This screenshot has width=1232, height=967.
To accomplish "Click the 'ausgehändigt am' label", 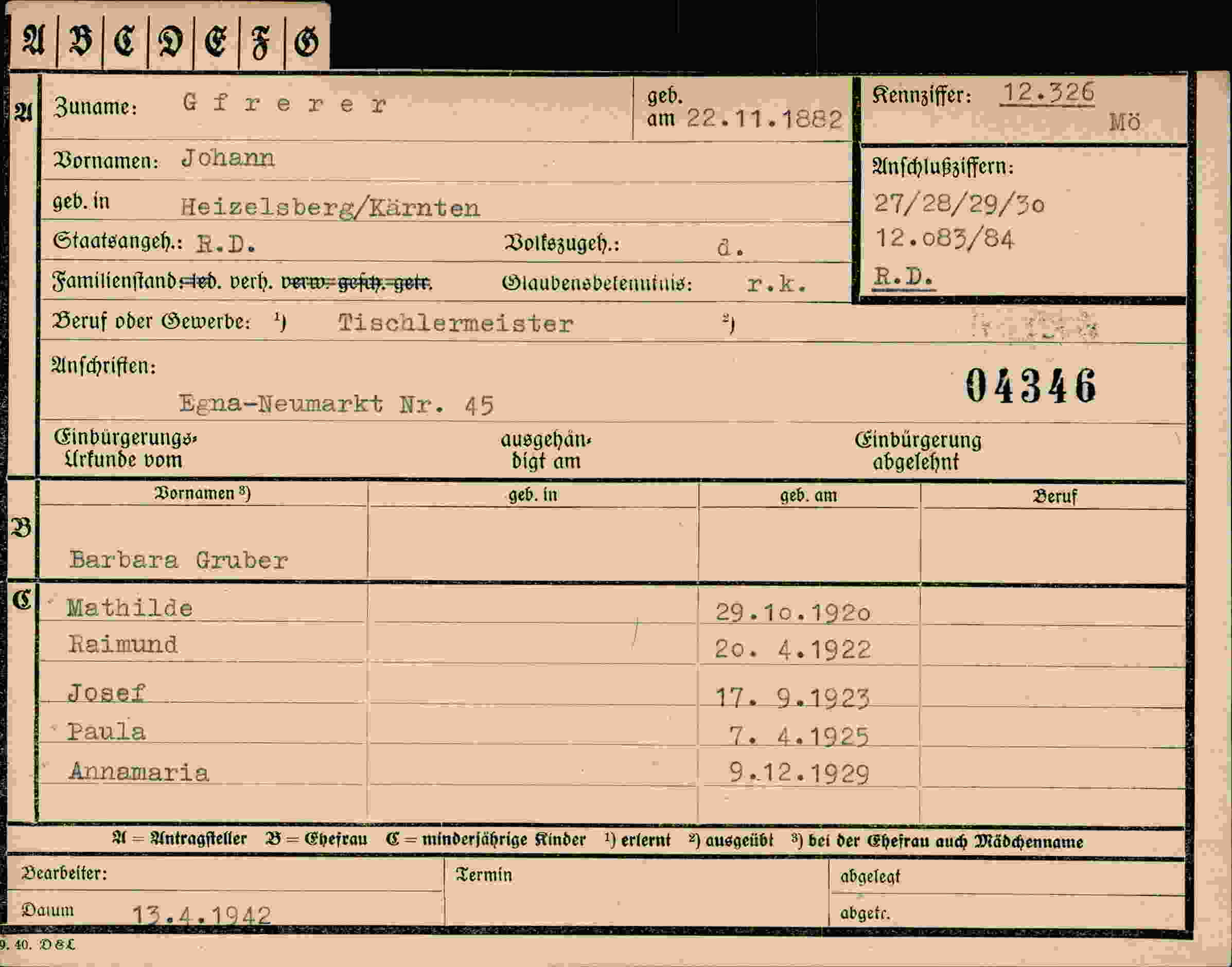I will point(546,450).
